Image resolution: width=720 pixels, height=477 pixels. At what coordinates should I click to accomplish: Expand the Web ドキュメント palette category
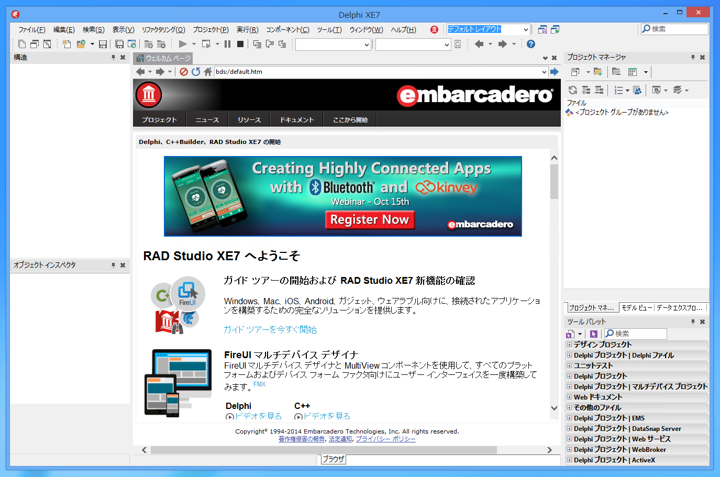(569, 397)
